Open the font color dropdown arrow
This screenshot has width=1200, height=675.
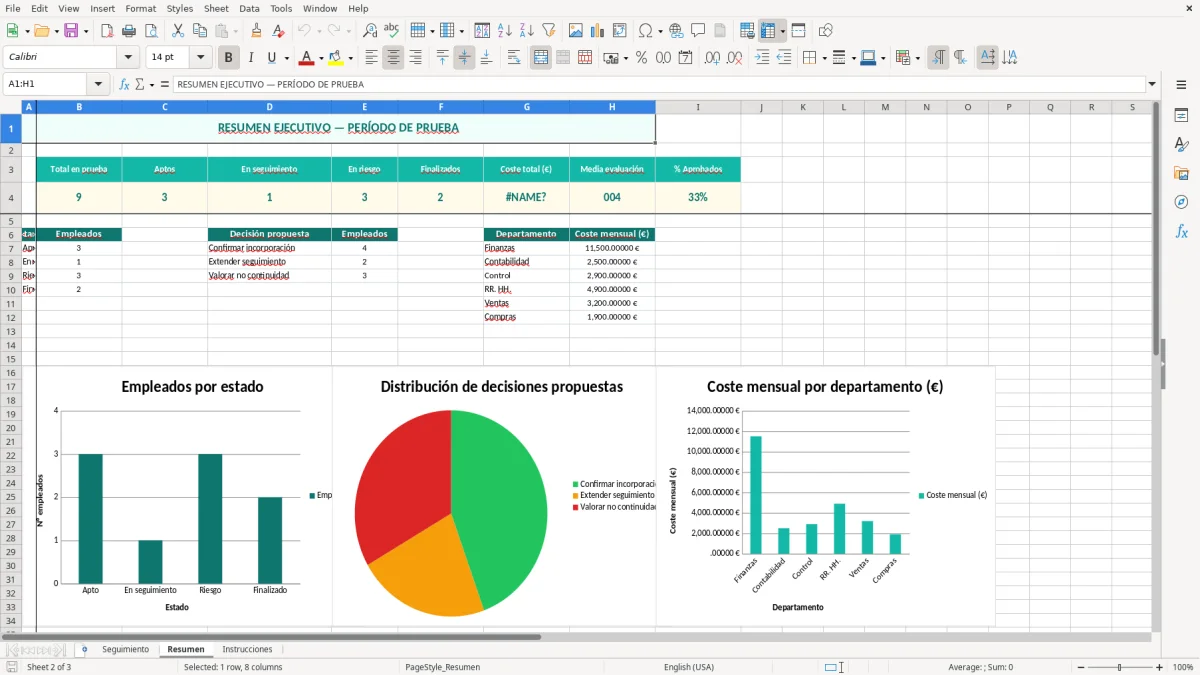tap(322, 58)
